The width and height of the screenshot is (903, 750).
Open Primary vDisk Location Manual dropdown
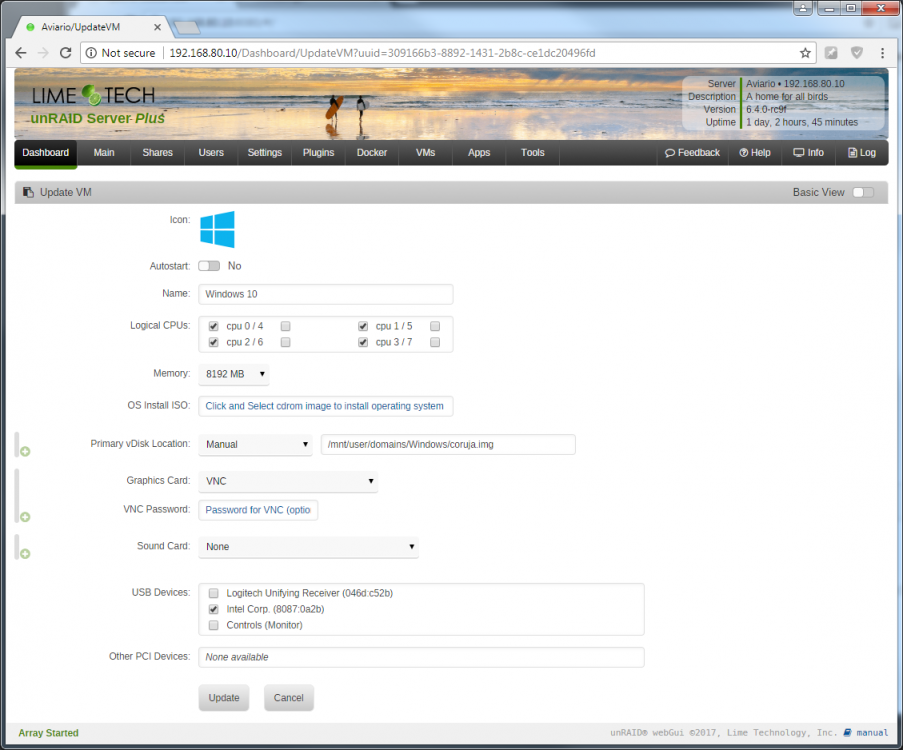[256, 444]
